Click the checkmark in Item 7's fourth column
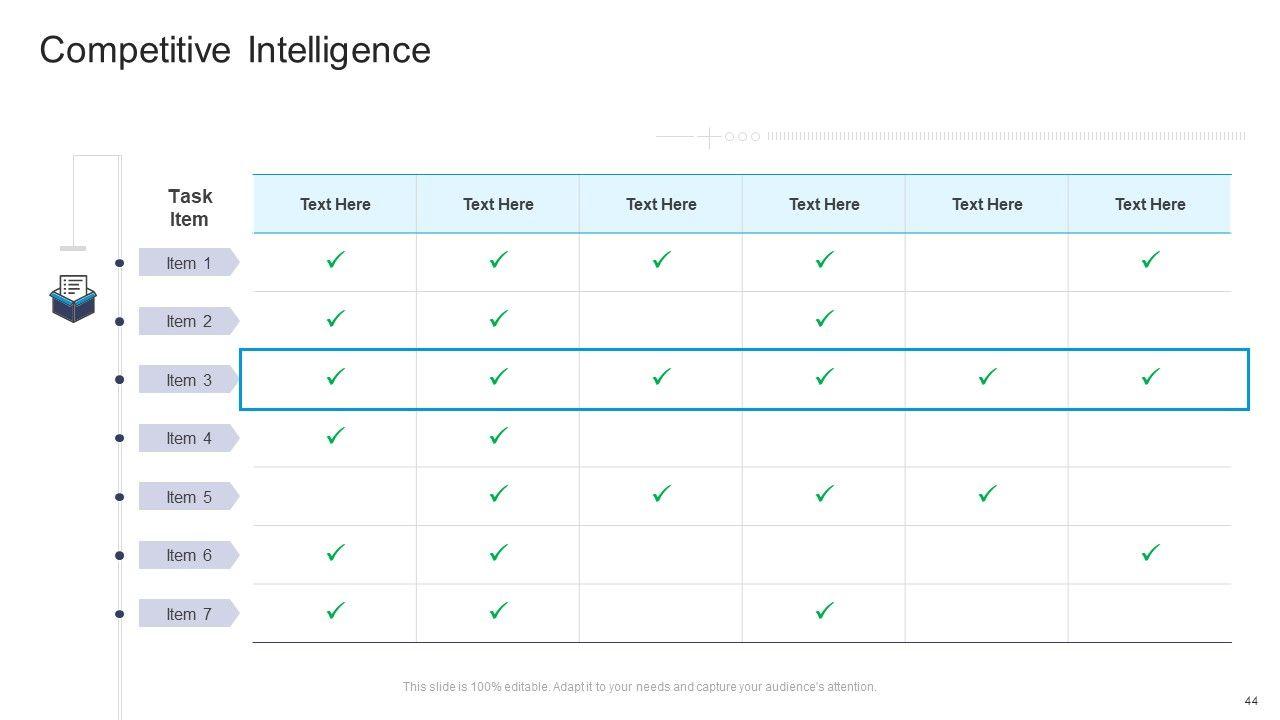The image size is (1280, 720). [824, 610]
